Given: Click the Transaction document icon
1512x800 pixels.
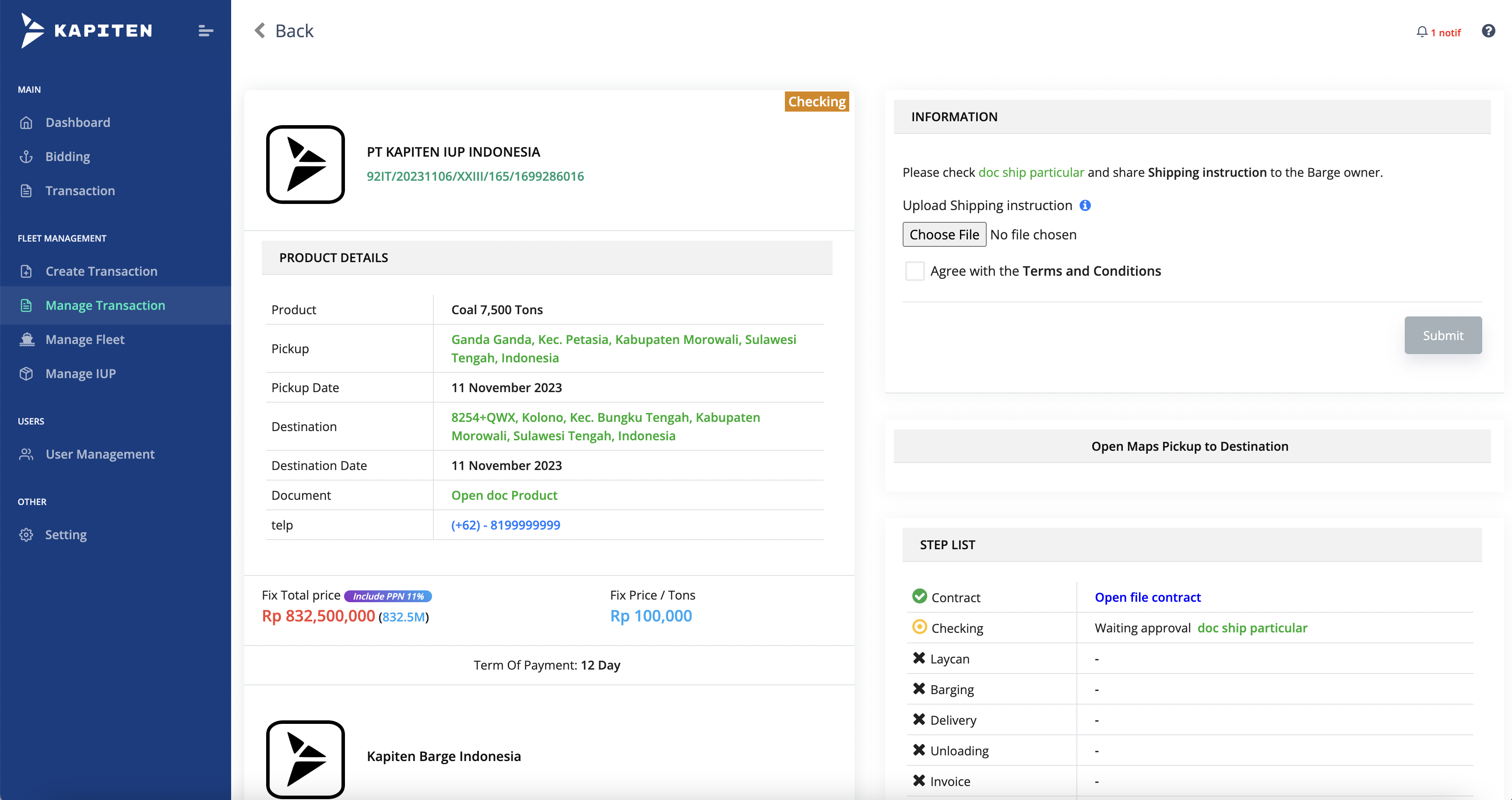Looking at the screenshot, I should coord(26,191).
